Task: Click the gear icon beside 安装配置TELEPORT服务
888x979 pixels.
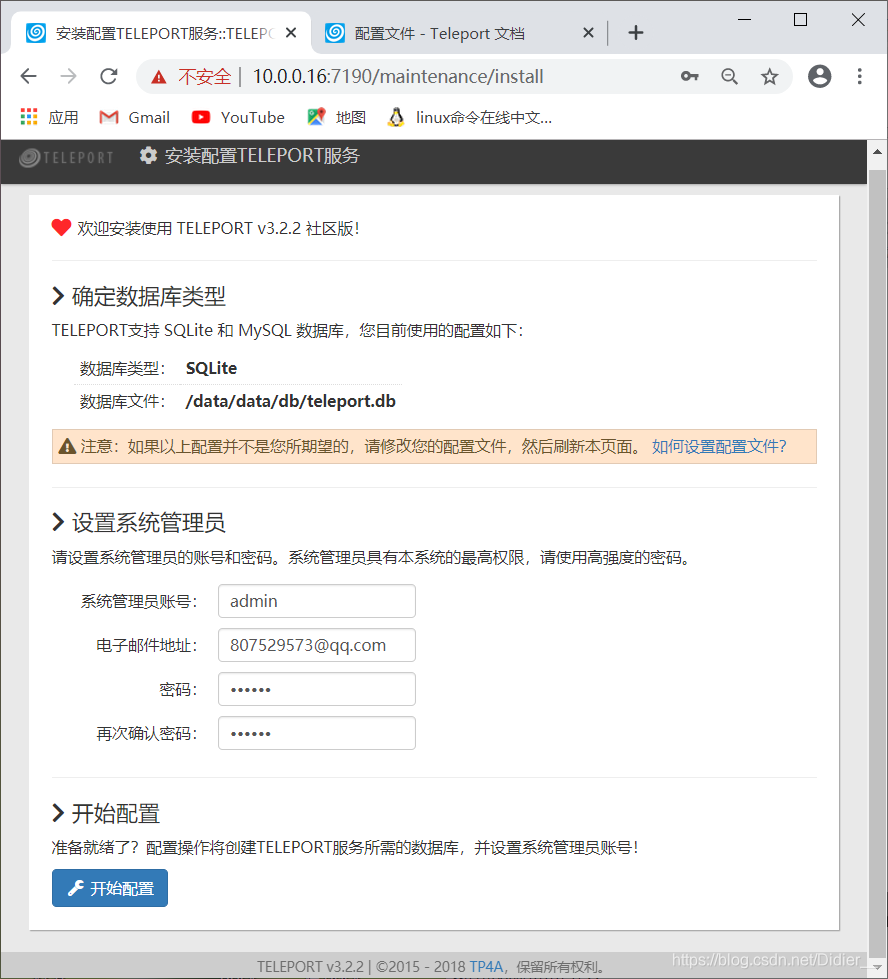Action: pyautogui.click(x=148, y=155)
